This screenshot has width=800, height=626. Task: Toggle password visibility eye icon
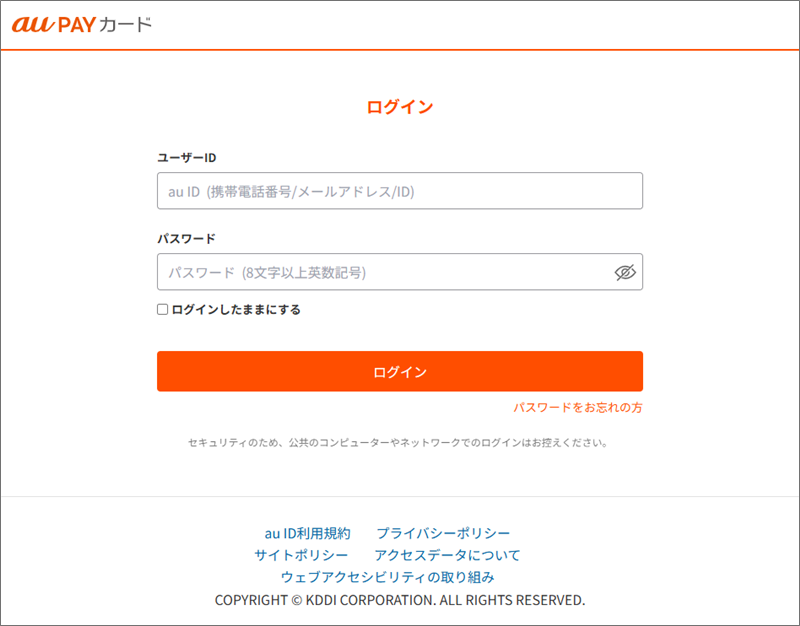tap(625, 272)
